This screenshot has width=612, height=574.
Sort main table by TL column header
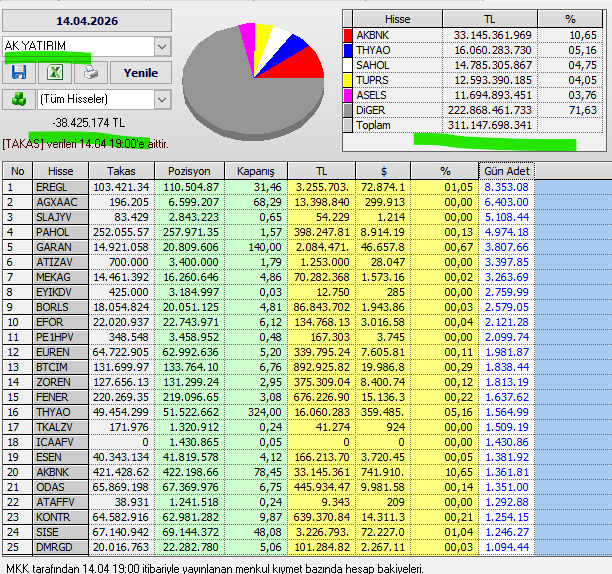point(321,171)
